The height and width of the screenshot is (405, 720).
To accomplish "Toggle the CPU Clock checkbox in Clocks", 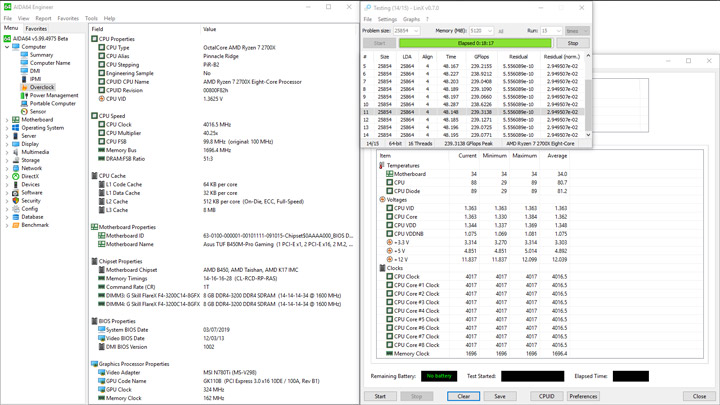I will click(x=389, y=276).
